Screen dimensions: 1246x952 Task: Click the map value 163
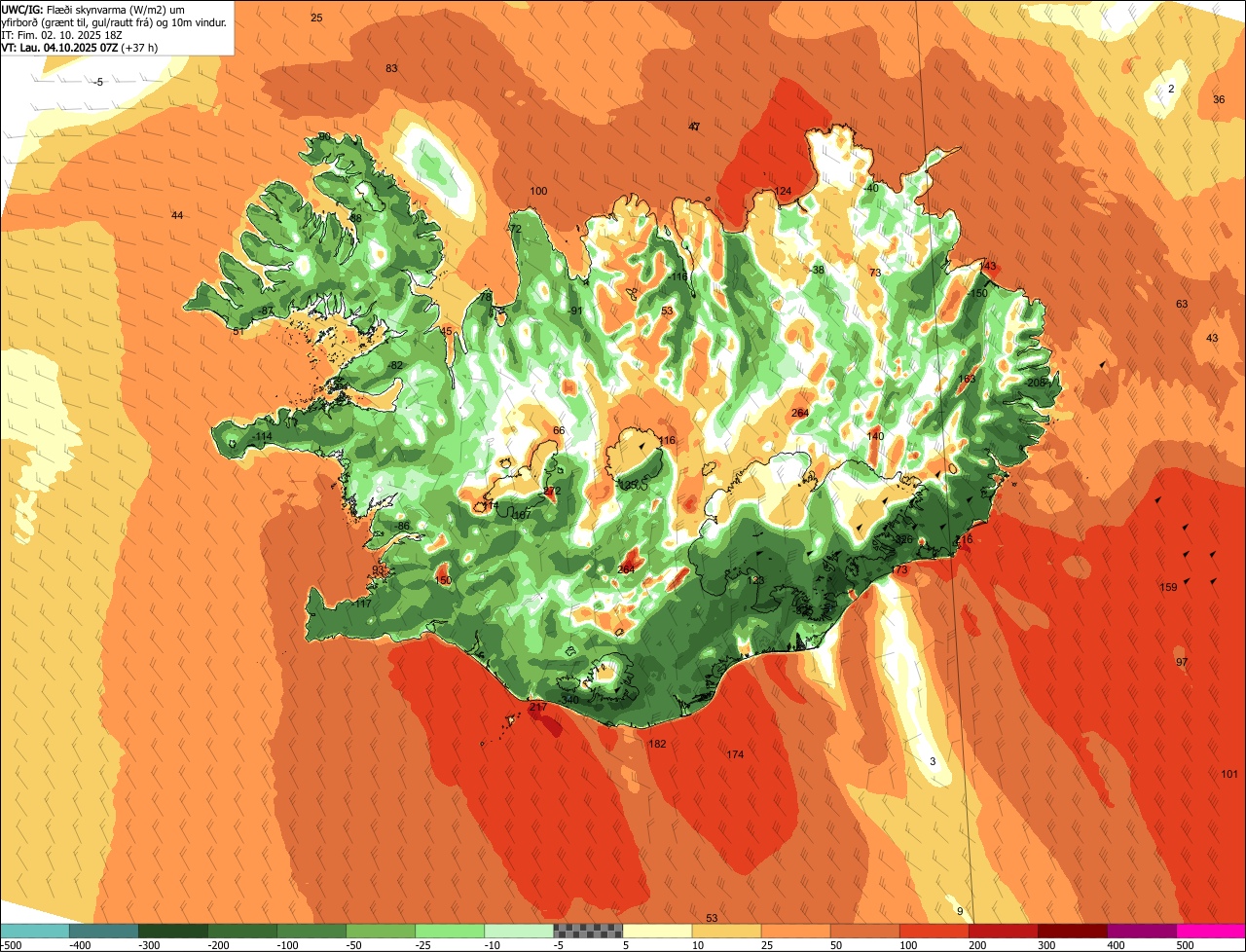click(x=967, y=379)
